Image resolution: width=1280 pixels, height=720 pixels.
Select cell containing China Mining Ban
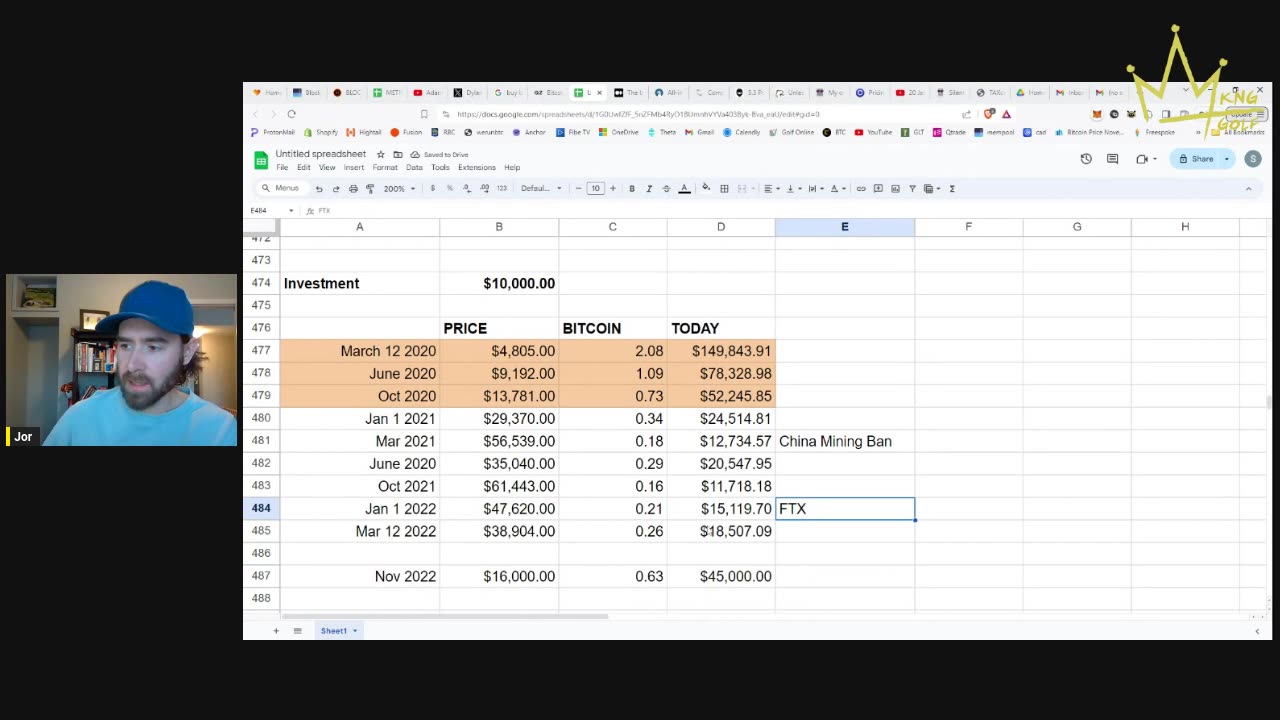[x=844, y=441]
